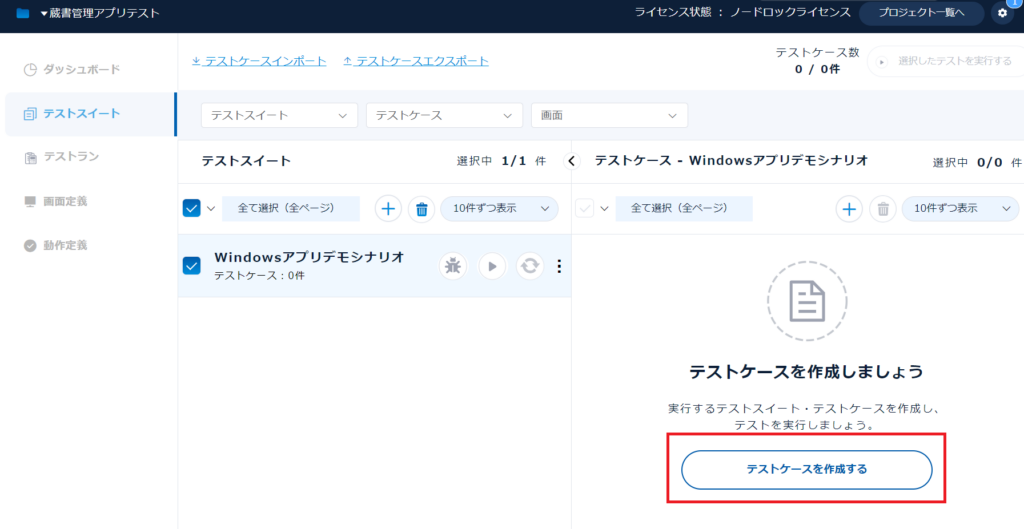Add a new test suite with plus icon
Image resolution: width=1024 pixels, height=529 pixels.
coord(388,209)
